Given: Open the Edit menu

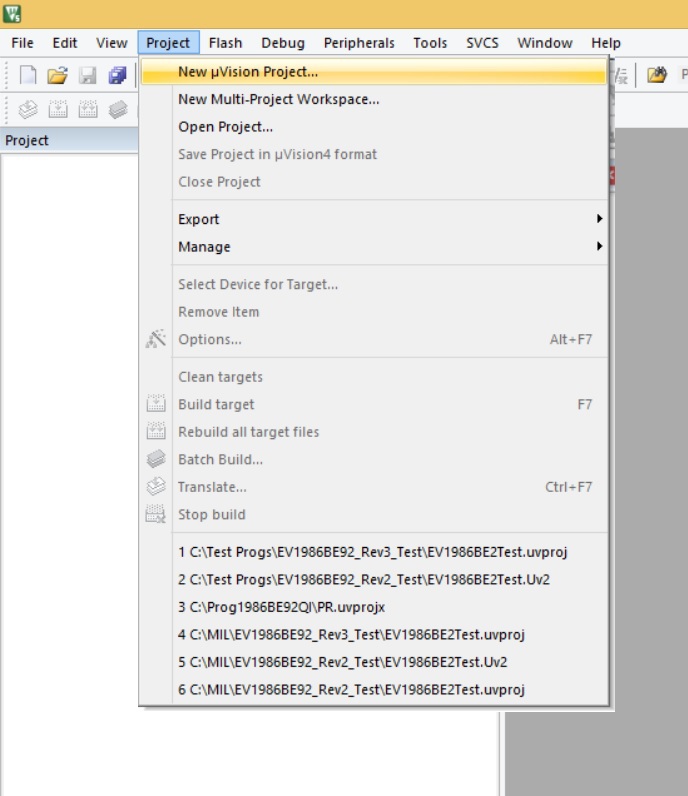Looking at the screenshot, I should coord(65,43).
